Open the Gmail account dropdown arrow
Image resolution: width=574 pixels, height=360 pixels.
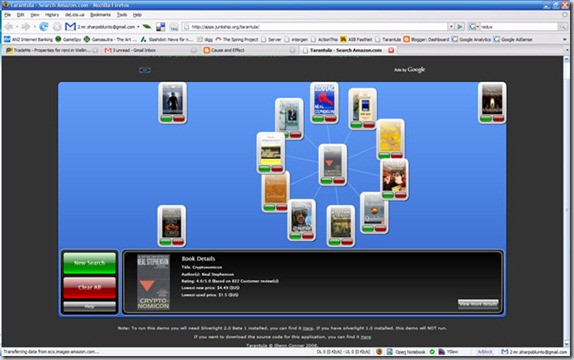pyautogui.click(x=138, y=27)
